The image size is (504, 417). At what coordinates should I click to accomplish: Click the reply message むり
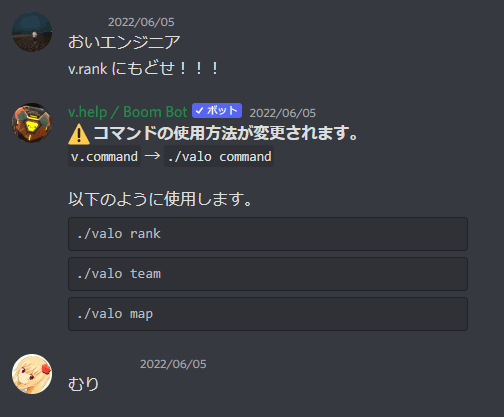click(x=83, y=384)
